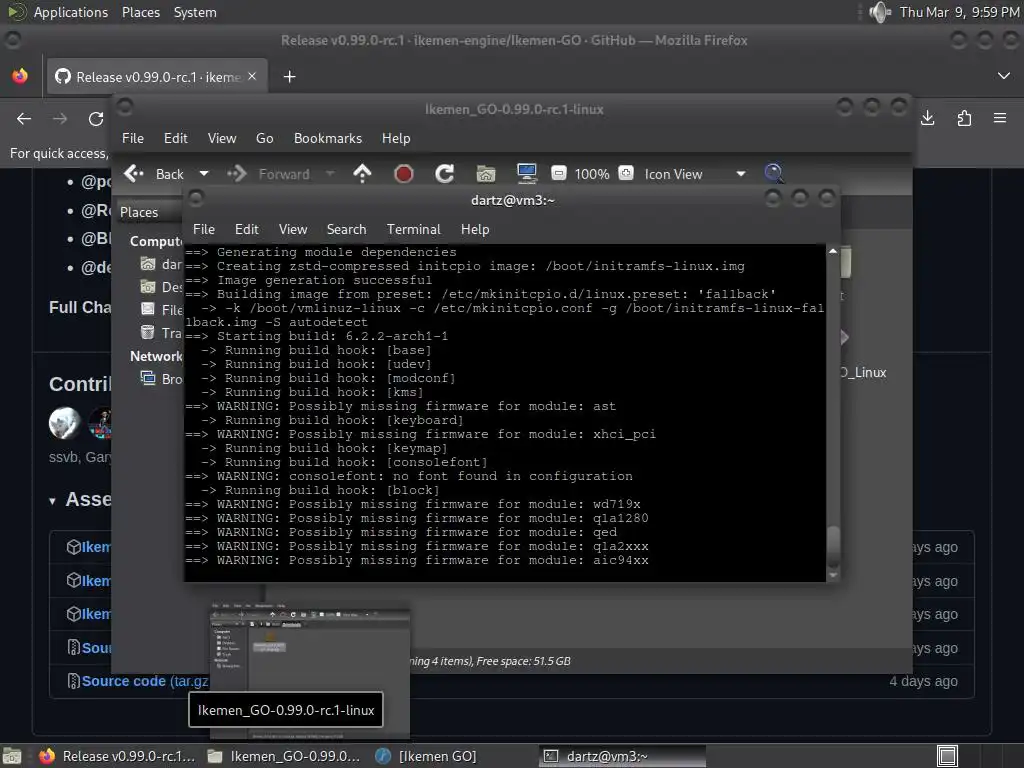Click the Firefox logo icon left of tabs
This screenshot has width=1024, height=768.
tap(20, 76)
